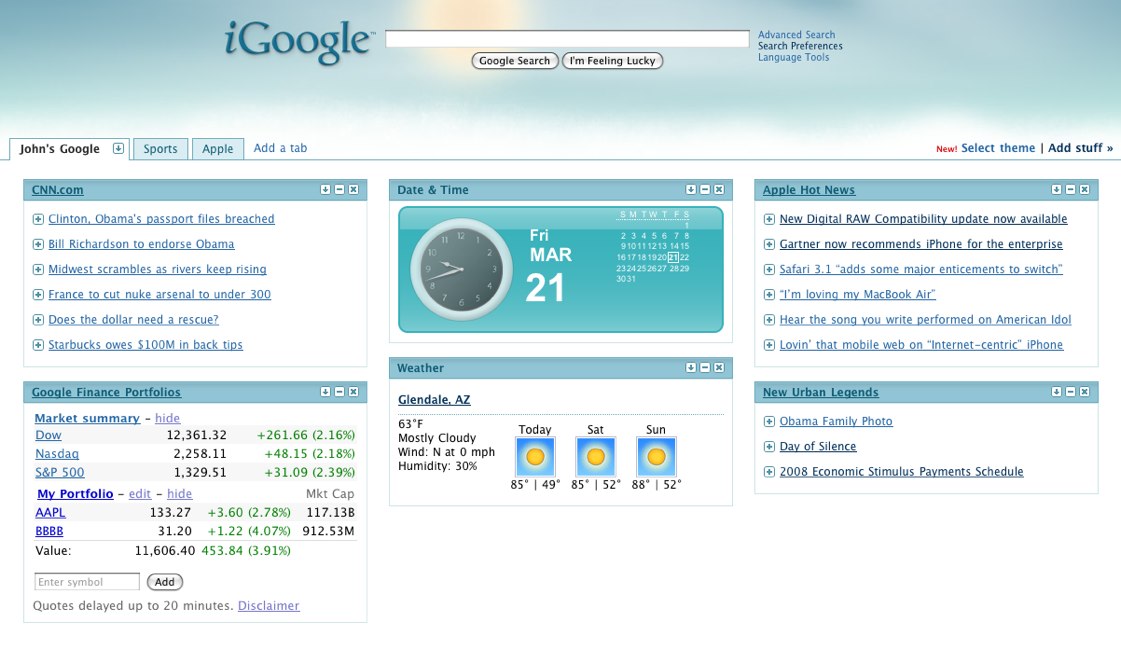Open the Nasdaq index link

click(57, 454)
